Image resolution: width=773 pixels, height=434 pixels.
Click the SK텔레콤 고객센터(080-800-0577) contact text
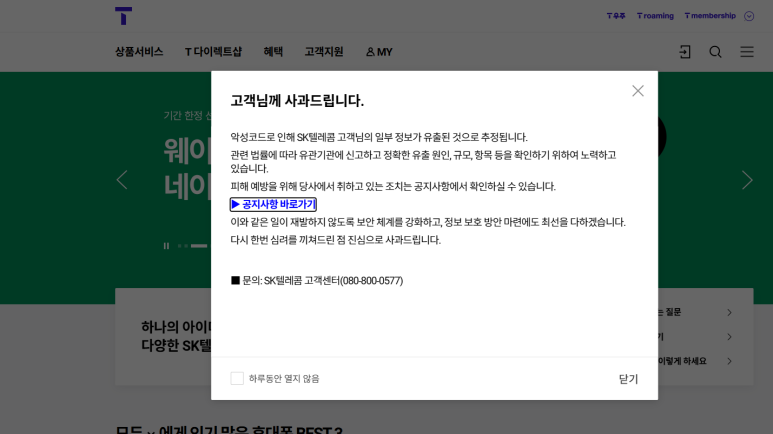pyautogui.click(x=333, y=281)
